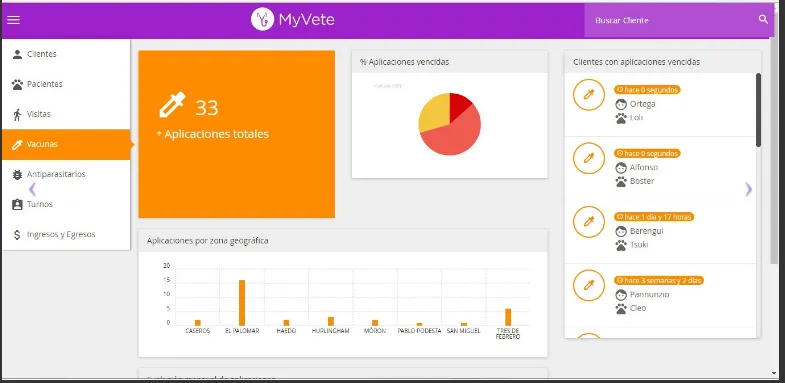Click the face icon next to Pannunzio
Screen dimensions: 785x383
(621, 295)
